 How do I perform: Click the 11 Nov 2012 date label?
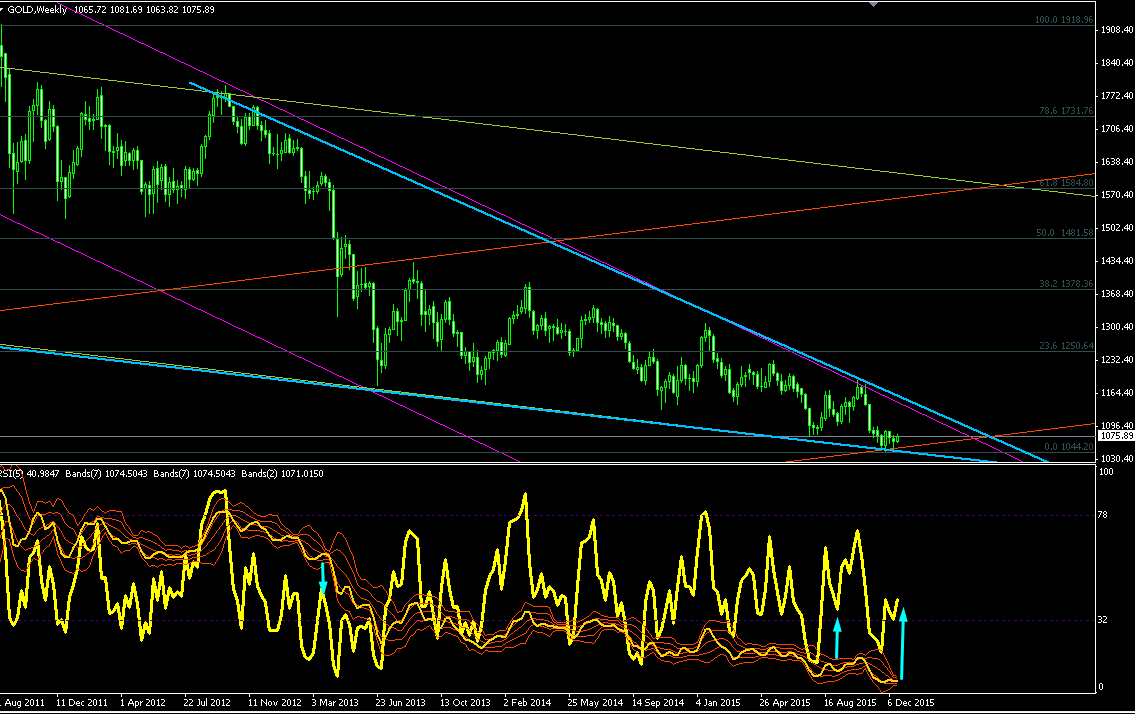click(x=274, y=702)
